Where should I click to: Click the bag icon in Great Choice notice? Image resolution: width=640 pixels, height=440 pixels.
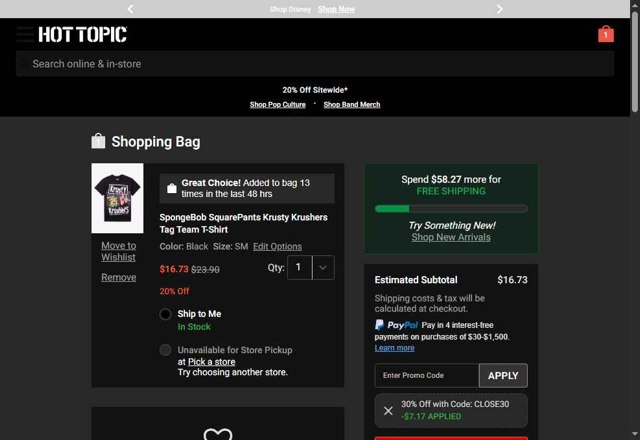[172, 188]
